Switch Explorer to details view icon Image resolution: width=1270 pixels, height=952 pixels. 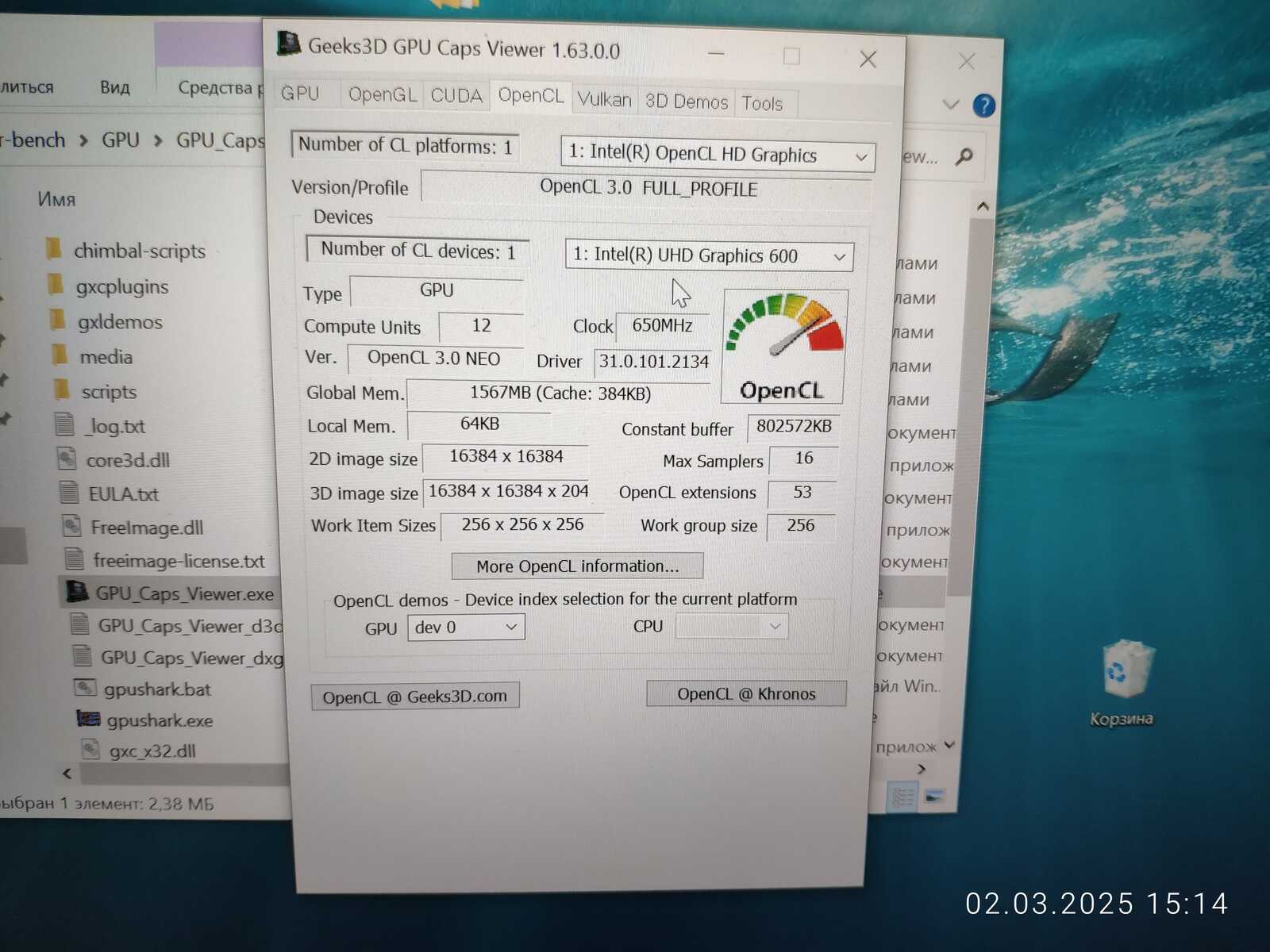pyautogui.click(x=902, y=797)
